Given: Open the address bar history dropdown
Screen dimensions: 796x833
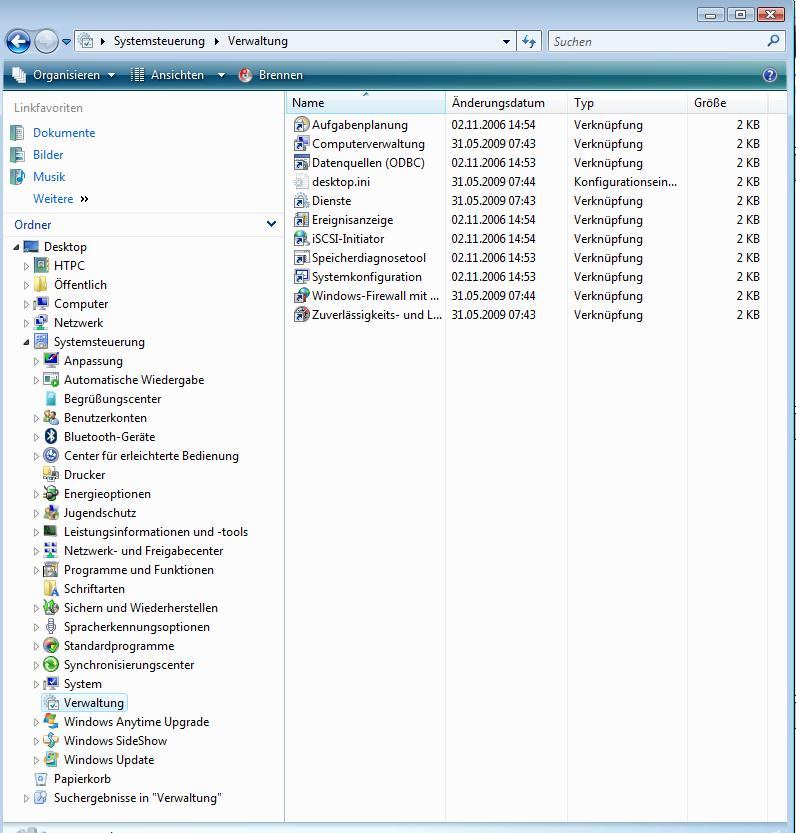Looking at the screenshot, I should point(506,41).
